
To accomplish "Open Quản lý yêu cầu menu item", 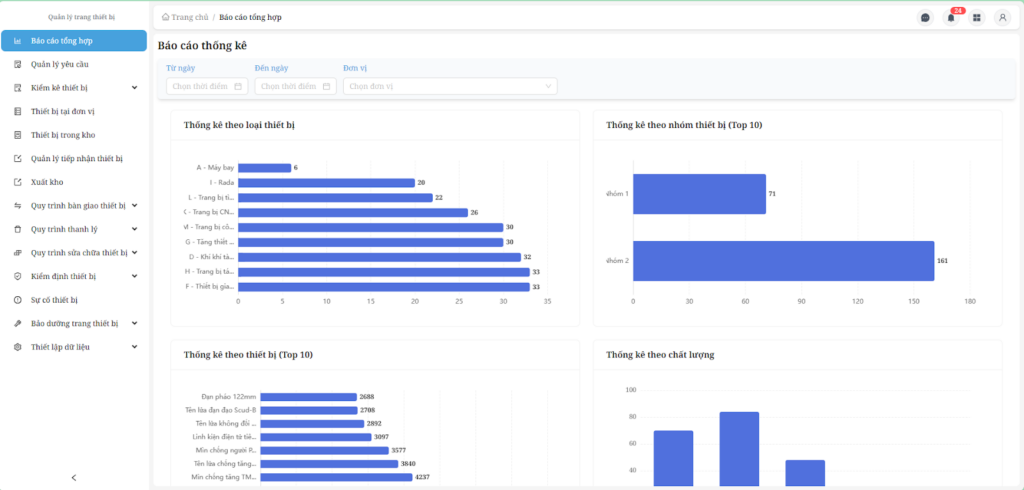I will pyautogui.click(x=60, y=64).
